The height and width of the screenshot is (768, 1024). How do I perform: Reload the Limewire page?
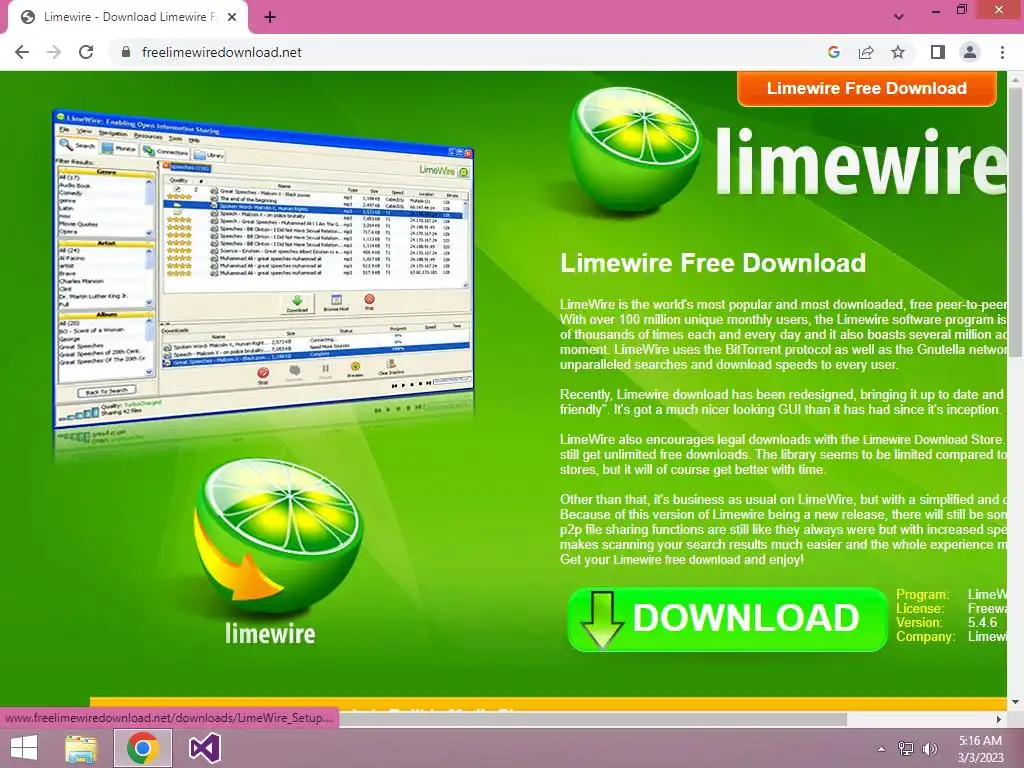click(86, 52)
